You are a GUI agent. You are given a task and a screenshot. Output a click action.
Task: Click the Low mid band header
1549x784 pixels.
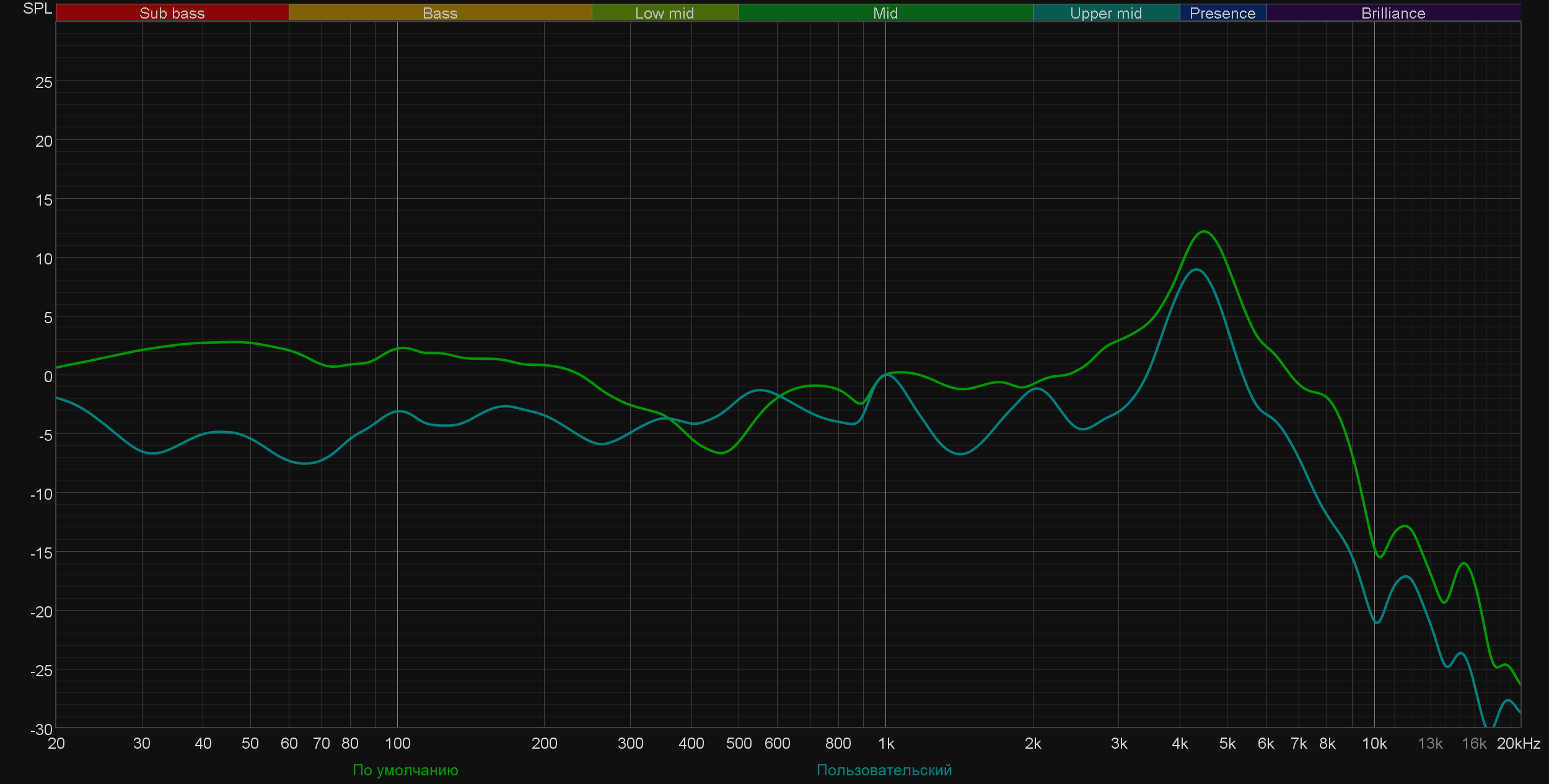click(x=664, y=13)
